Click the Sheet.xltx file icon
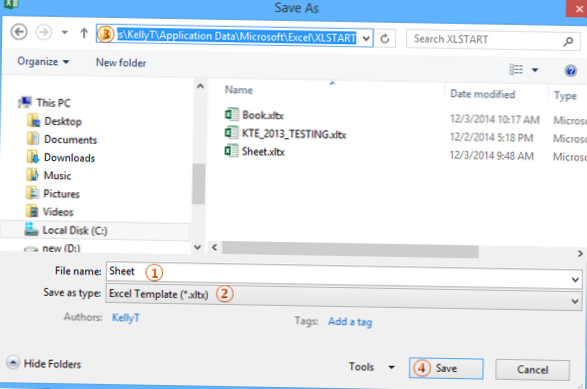The height and width of the screenshot is (389, 587). tap(231, 151)
